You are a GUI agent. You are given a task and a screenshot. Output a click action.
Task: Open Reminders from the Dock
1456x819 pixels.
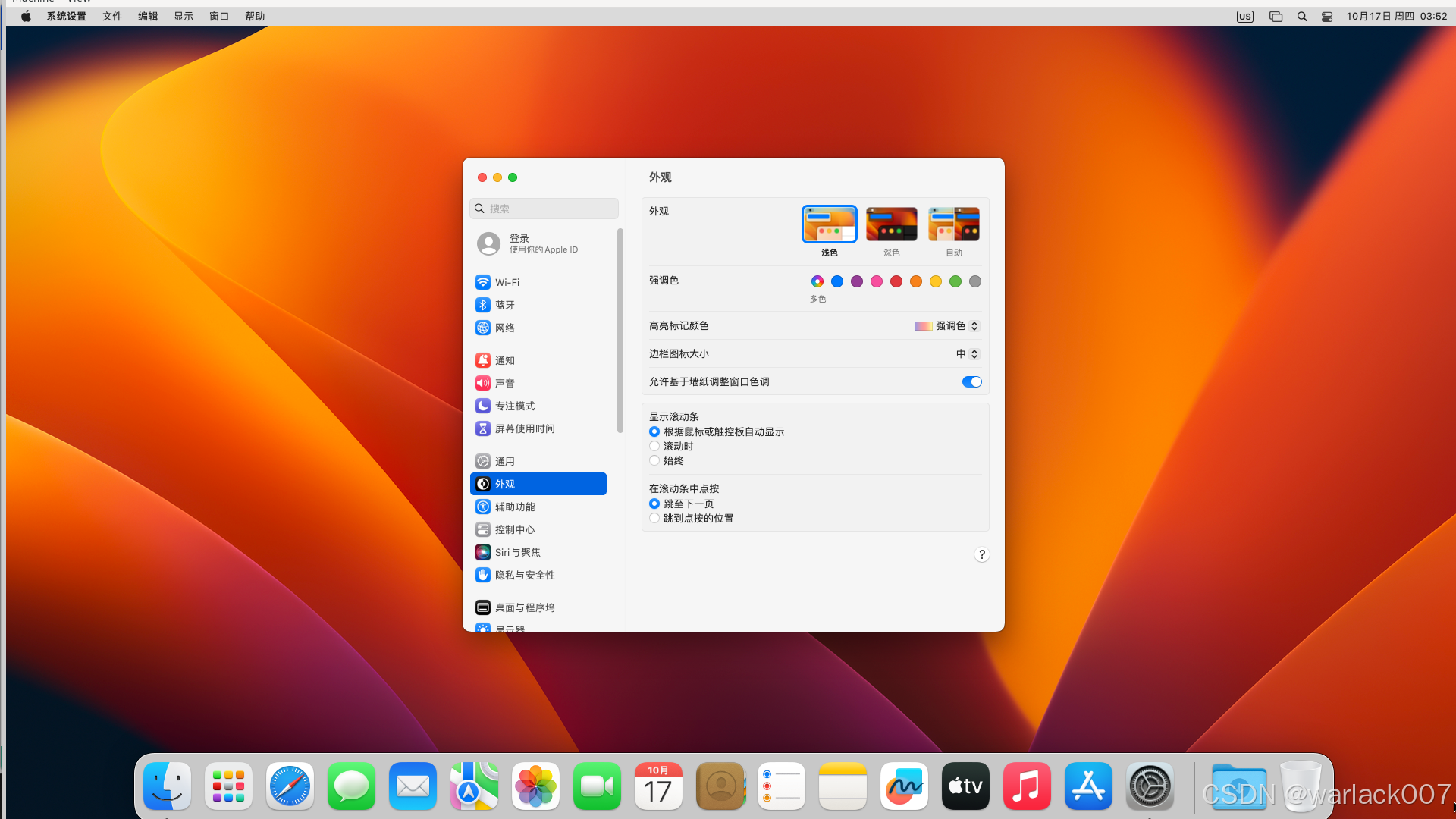(x=781, y=786)
